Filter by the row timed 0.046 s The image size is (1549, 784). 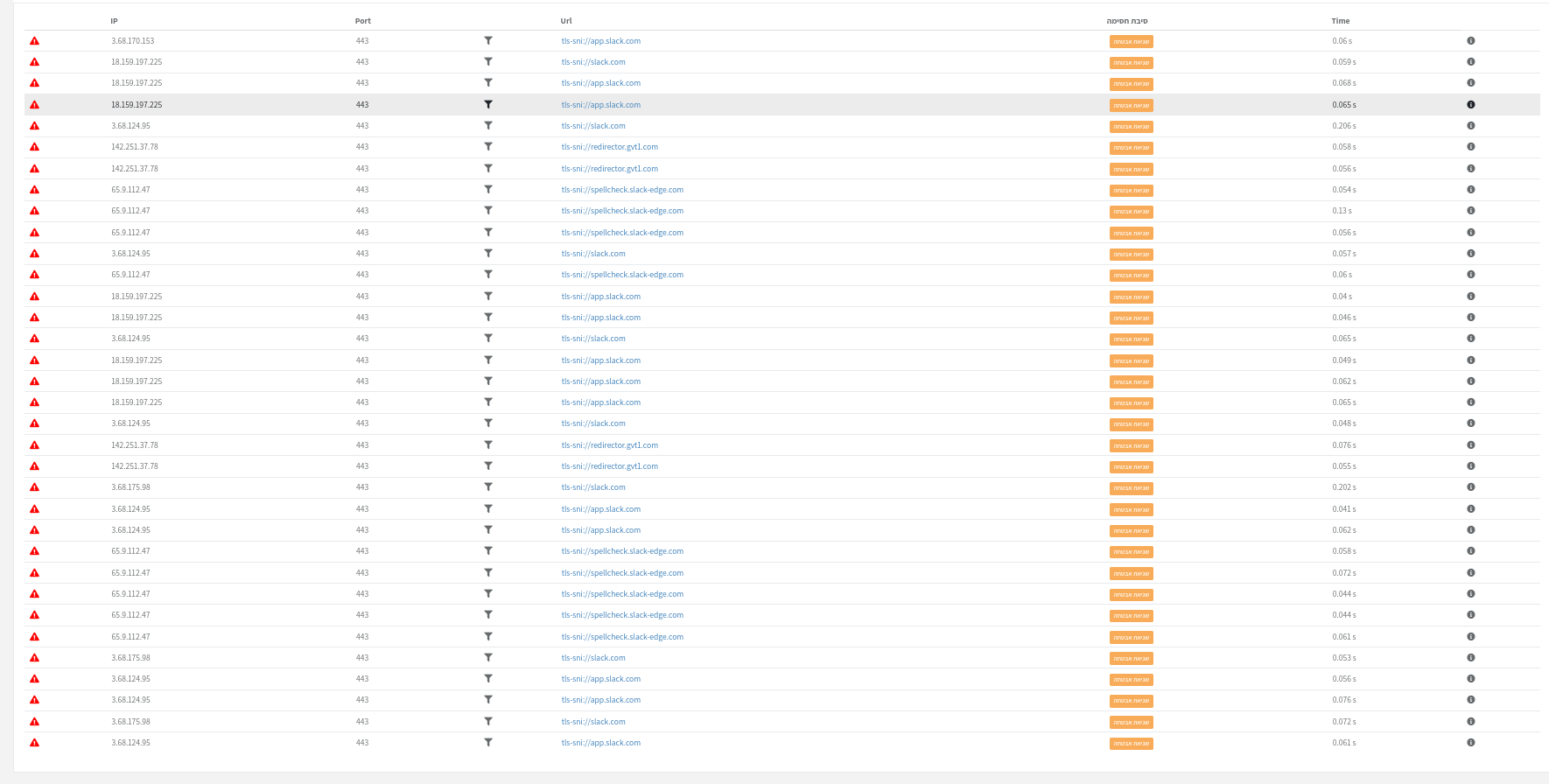click(488, 318)
